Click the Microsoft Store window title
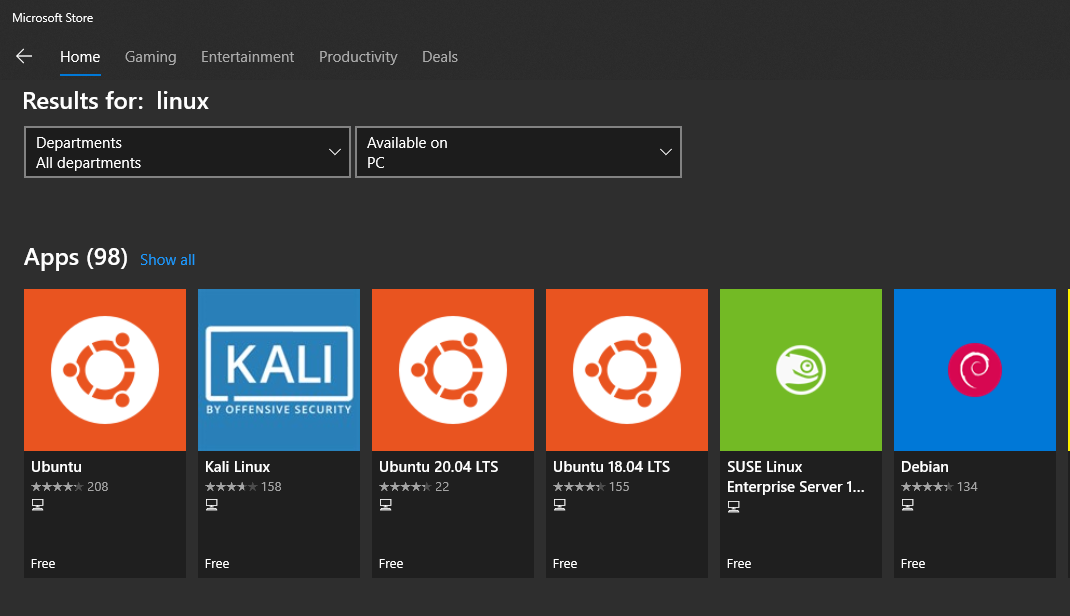1070x616 pixels. coord(53,18)
